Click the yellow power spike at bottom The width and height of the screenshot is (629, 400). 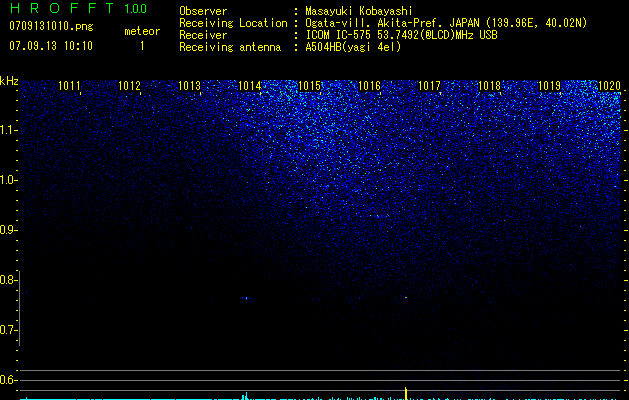click(406, 394)
